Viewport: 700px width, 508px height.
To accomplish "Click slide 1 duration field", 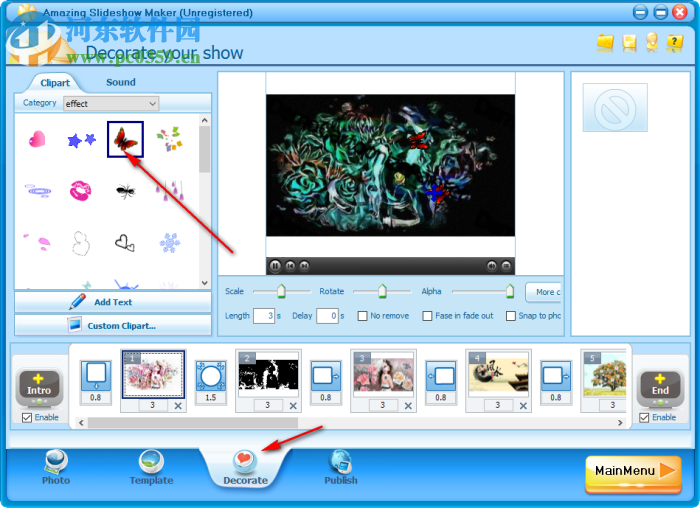I will tap(153, 405).
